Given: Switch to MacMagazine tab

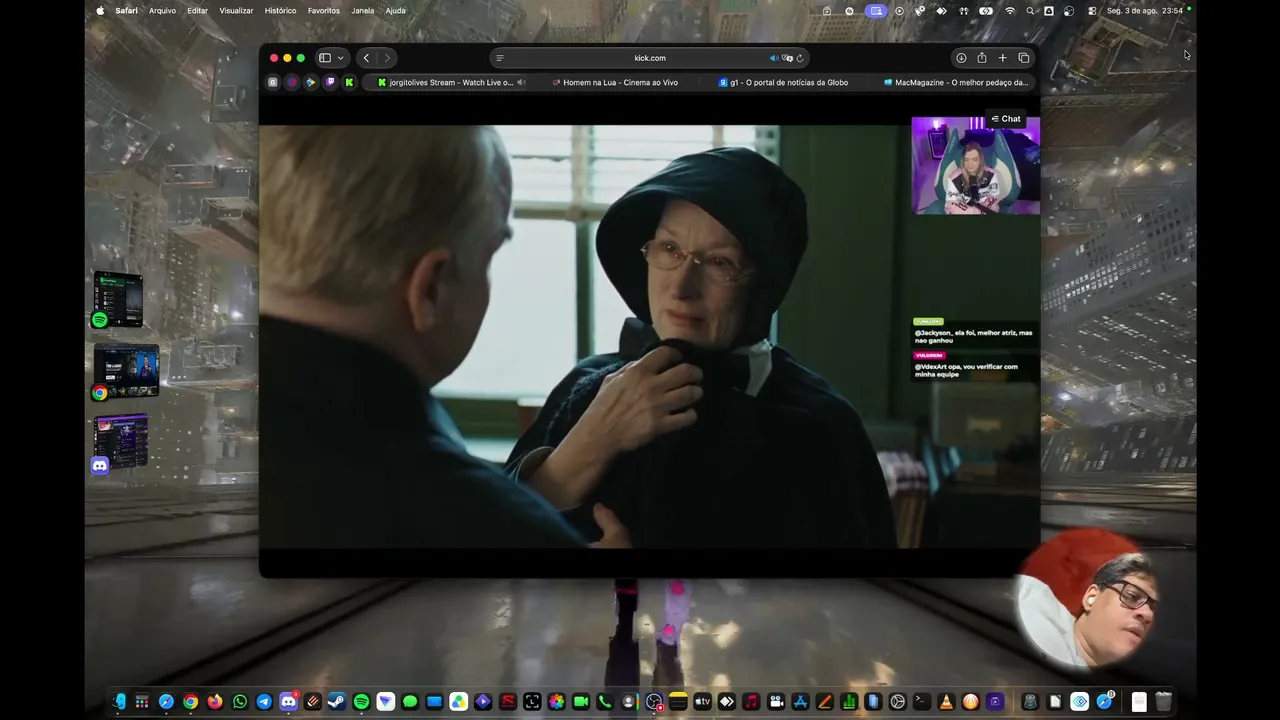Looking at the screenshot, I should [x=956, y=83].
